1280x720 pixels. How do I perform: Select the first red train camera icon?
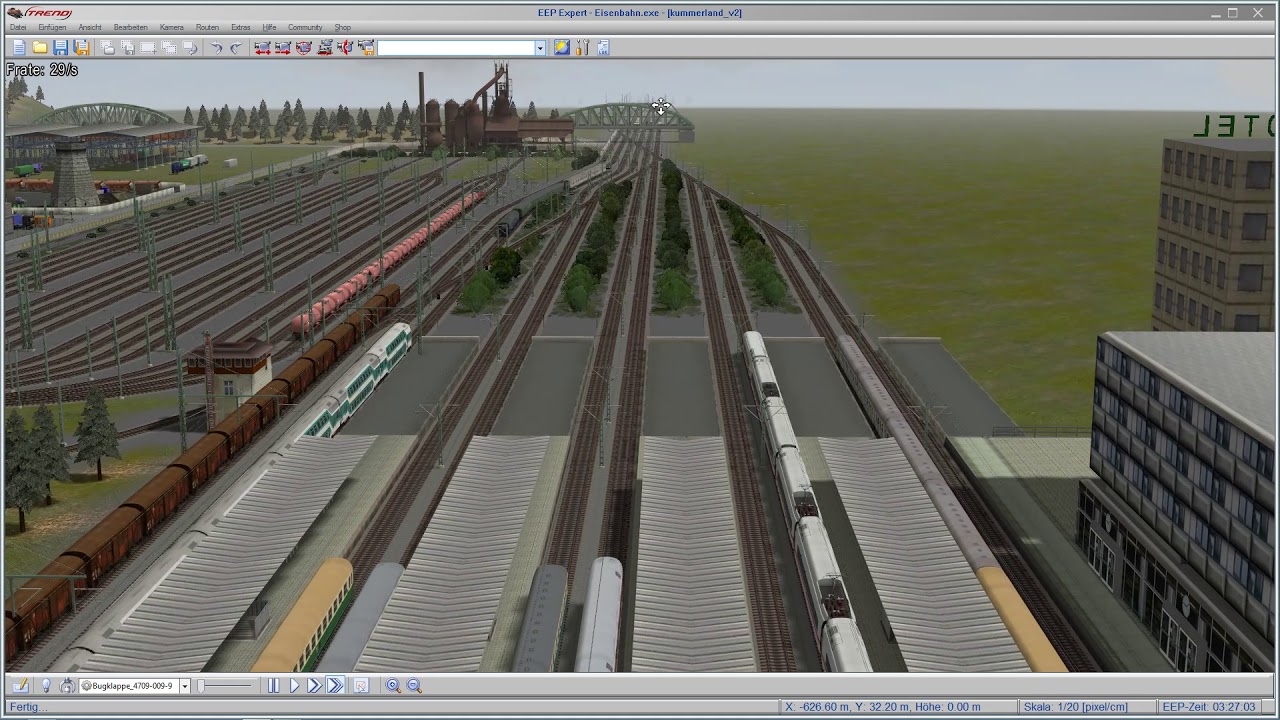(262, 48)
